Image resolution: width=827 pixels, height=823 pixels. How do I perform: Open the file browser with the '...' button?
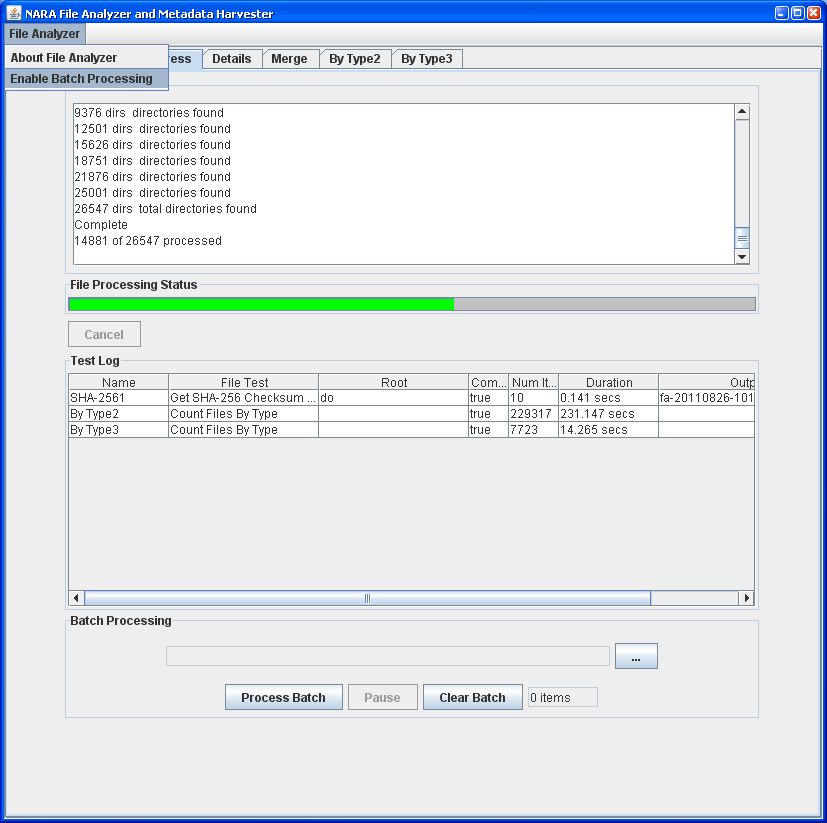click(x=636, y=655)
